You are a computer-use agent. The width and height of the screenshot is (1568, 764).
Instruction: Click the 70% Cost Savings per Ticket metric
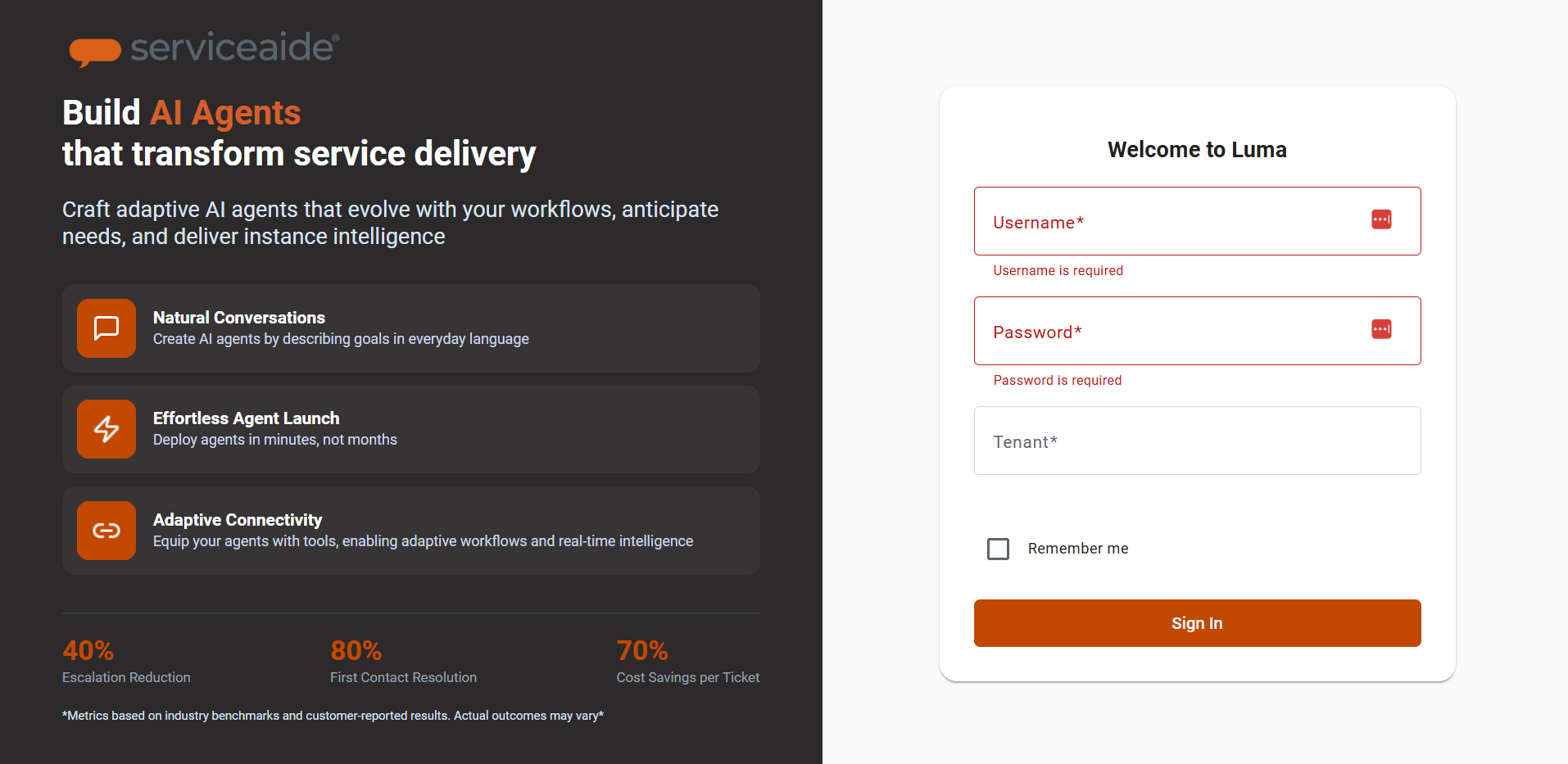688,661
